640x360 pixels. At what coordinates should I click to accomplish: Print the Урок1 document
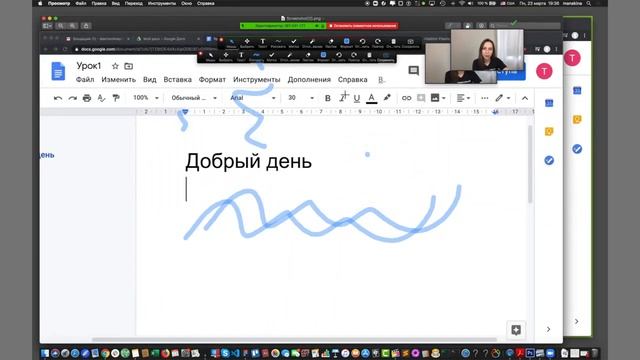tap(87, 98)
